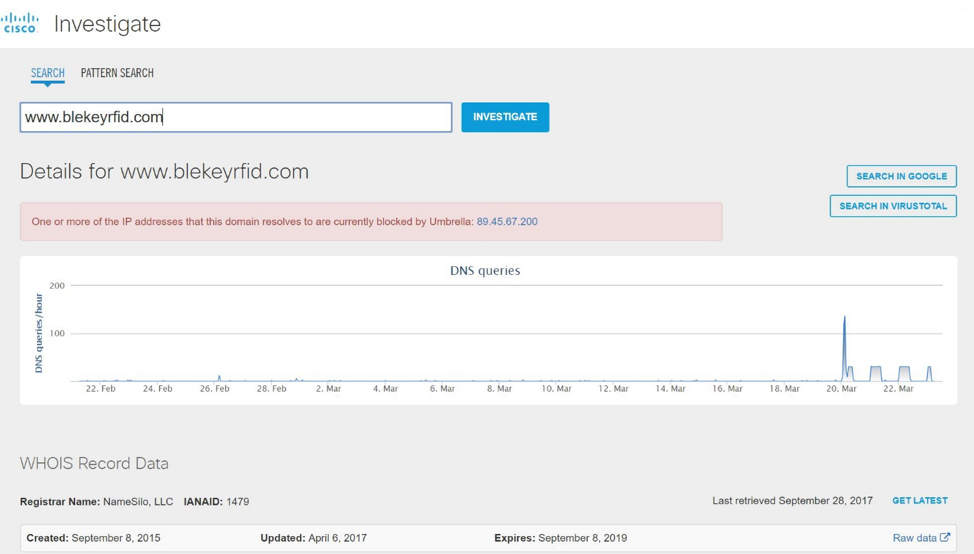Viewport: 974px width, 554px height.
Task: Click the domain search input field
Action: click(x=236, y=117)
